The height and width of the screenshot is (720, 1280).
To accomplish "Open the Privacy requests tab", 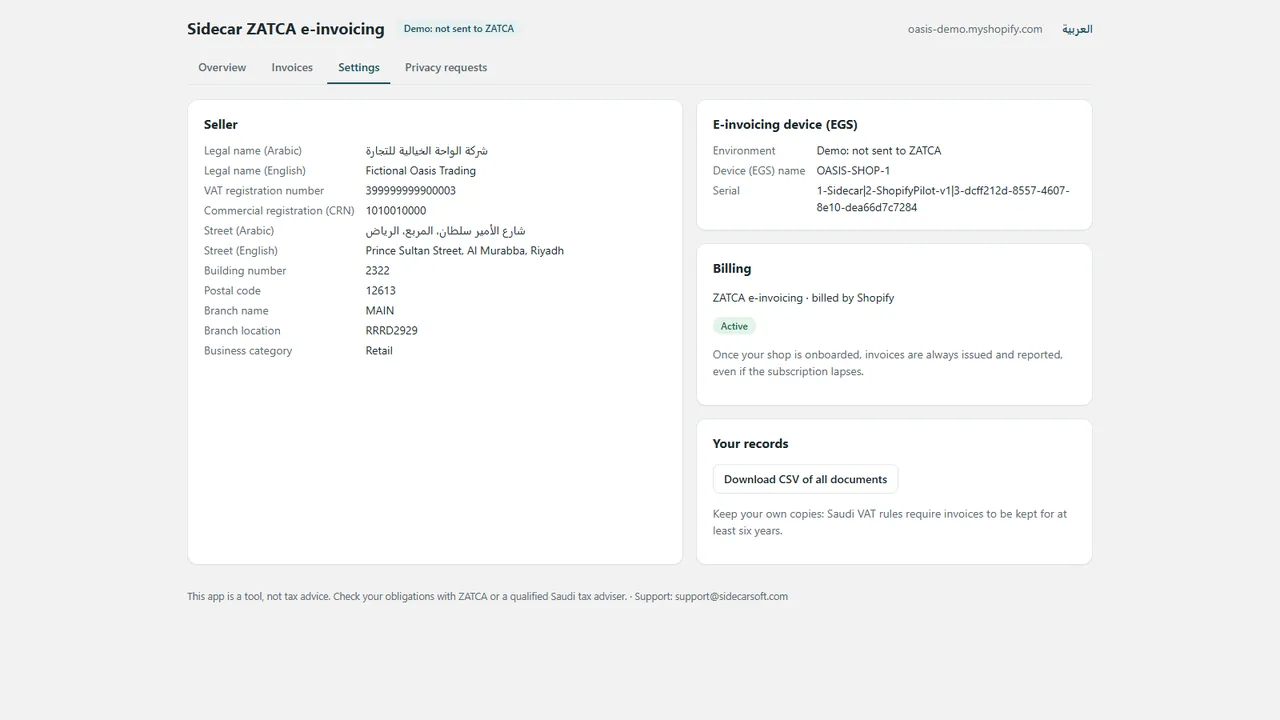I will pyautogui.click(x=446, y=67).
